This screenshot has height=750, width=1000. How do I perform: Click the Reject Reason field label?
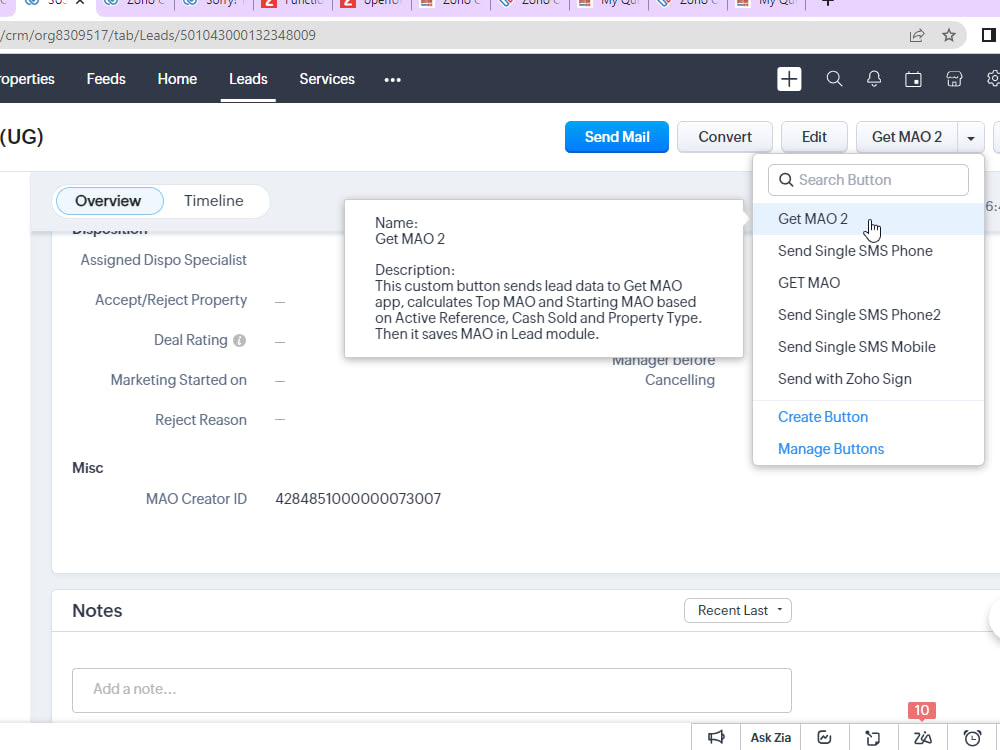[x=201, y=420]
